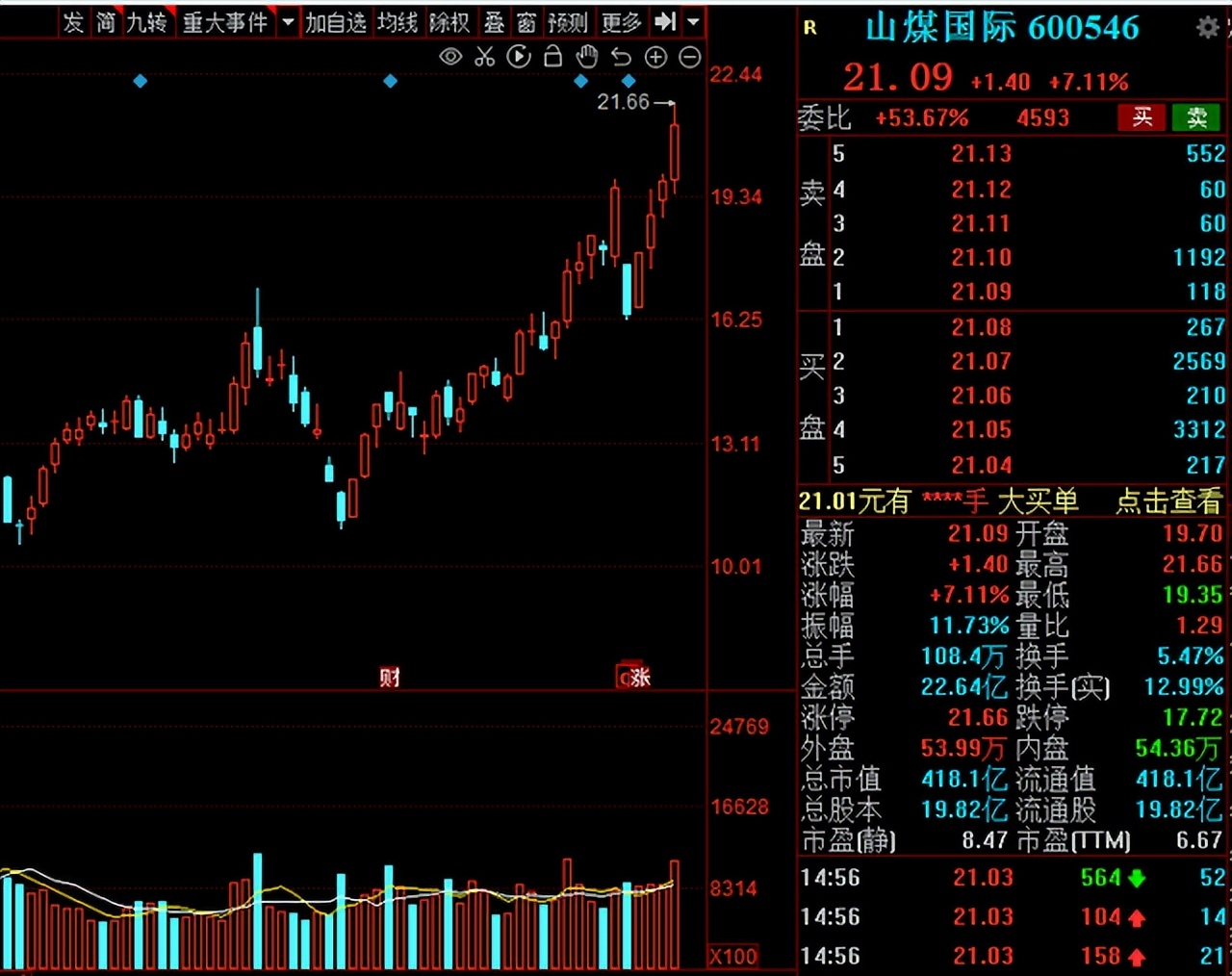Open the 预测 prediction menu item
This screenshot has height=976, width=1232.
(568, 21)
